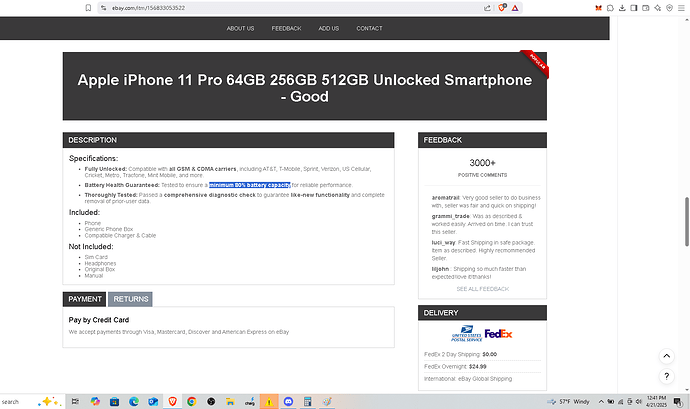Click the bookmark icon left of address bar
The image size is (690, 409).
(88, 8)
